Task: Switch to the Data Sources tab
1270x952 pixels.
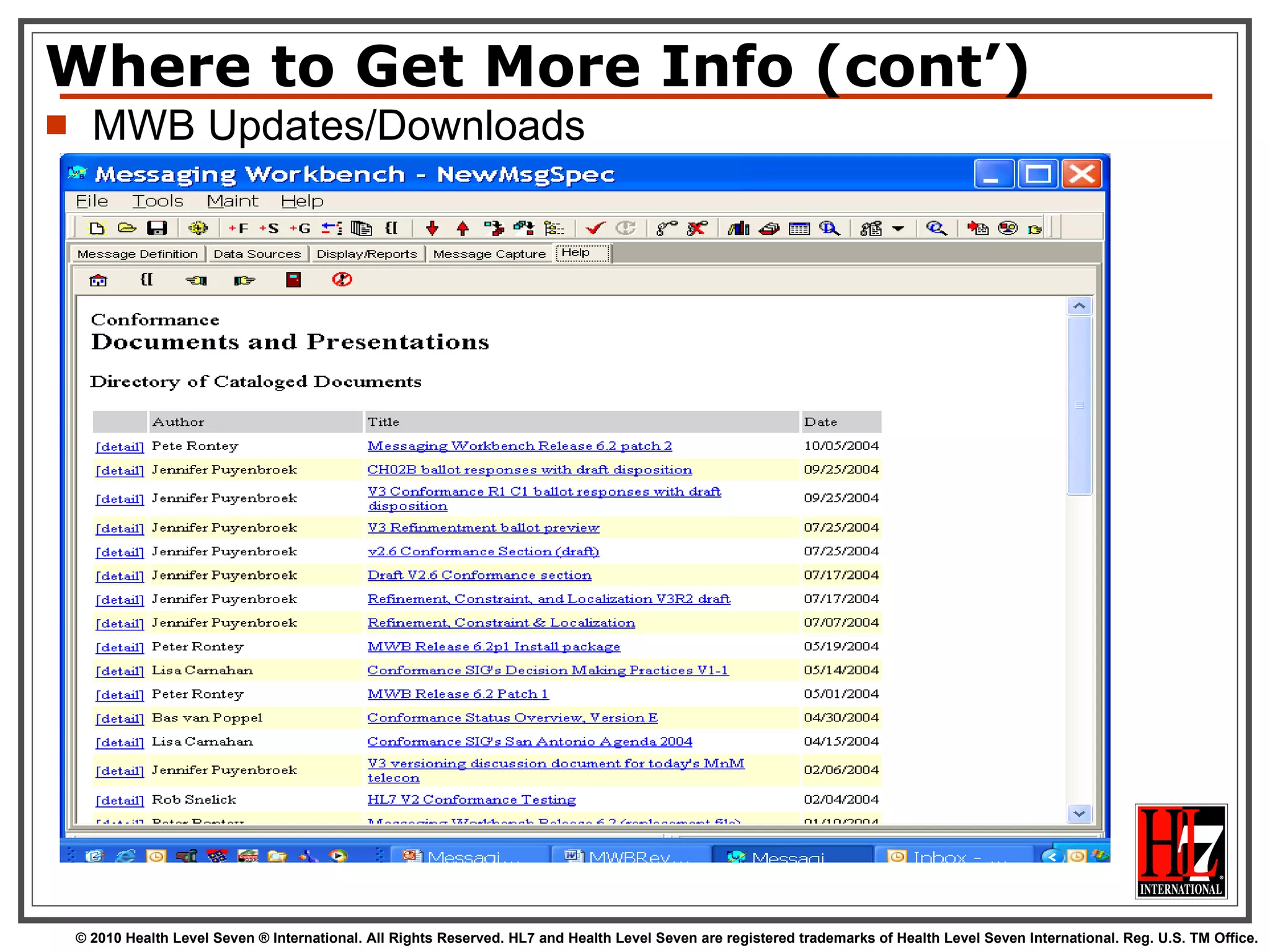Action: pyautogui.click(x=257, y=254)
